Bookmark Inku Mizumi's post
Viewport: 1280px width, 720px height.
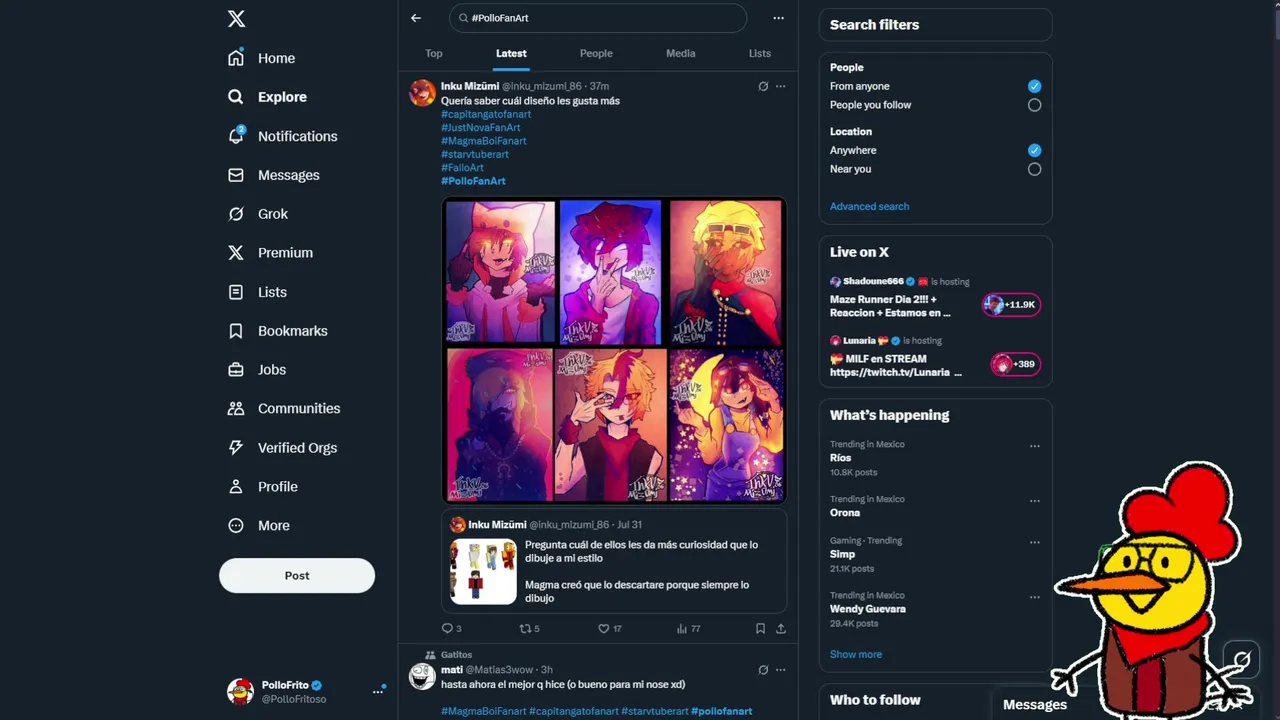tap(760, 629)
